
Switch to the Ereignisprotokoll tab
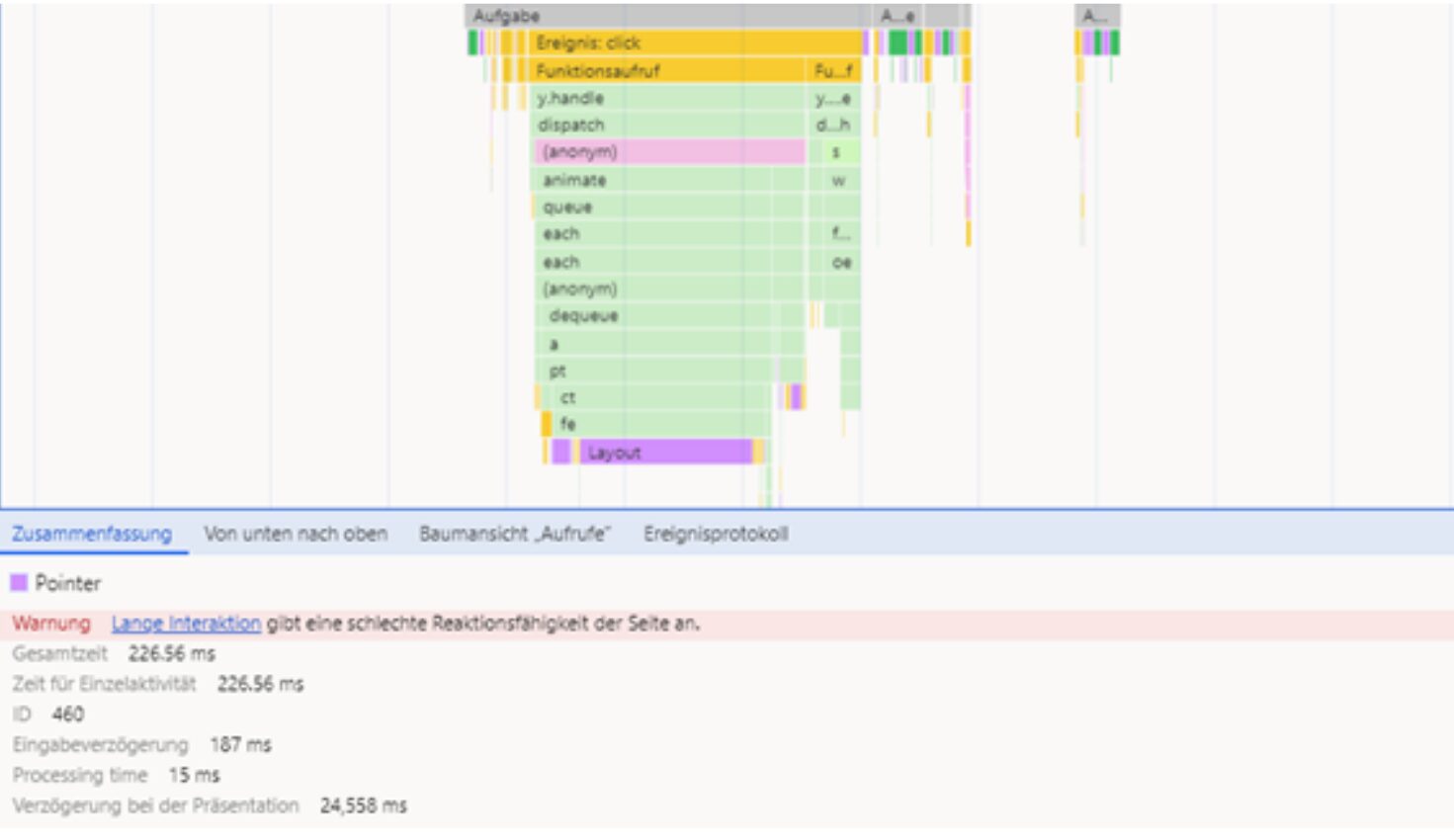click(716, 534)
